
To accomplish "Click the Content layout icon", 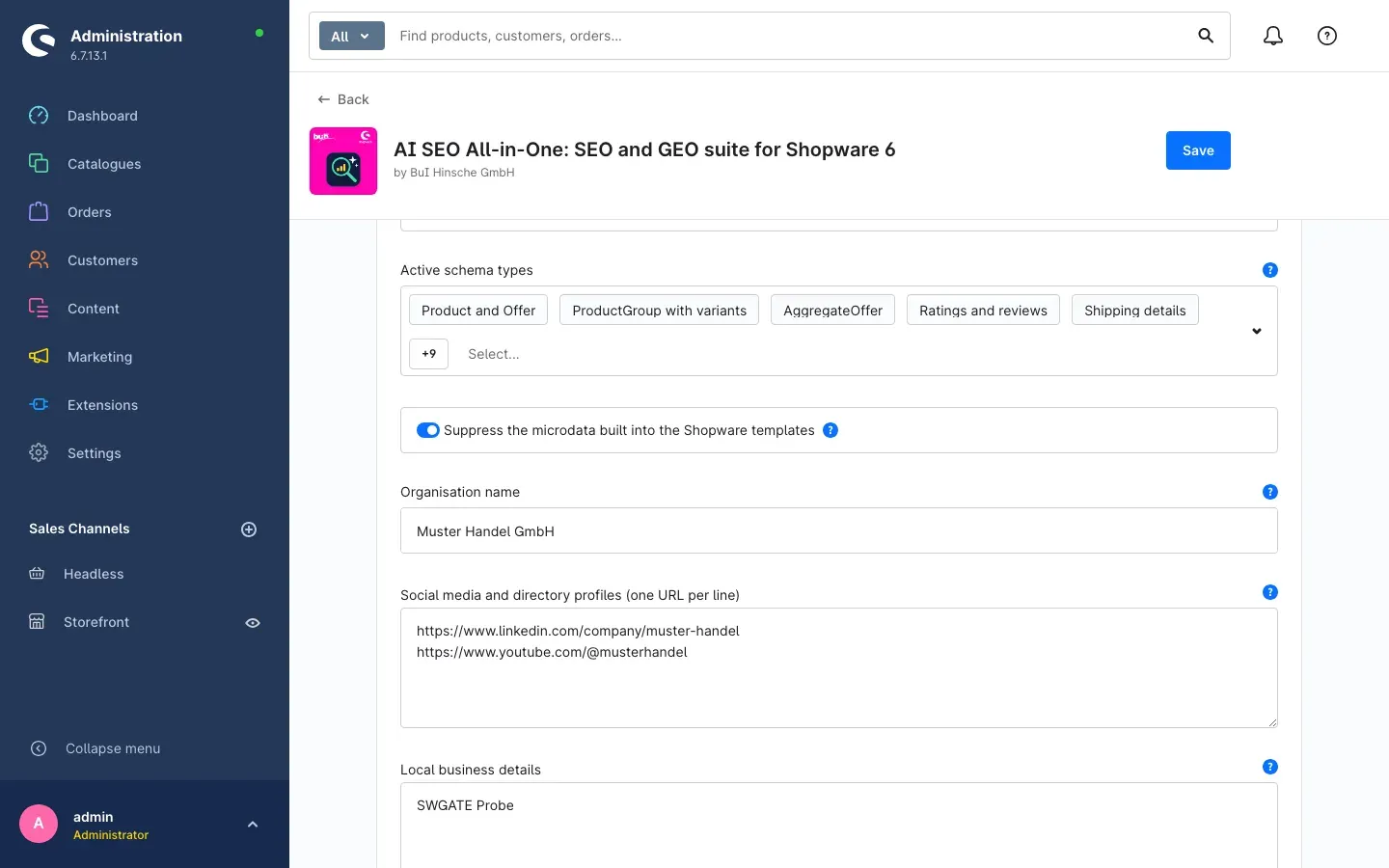I will pos(39,309).
